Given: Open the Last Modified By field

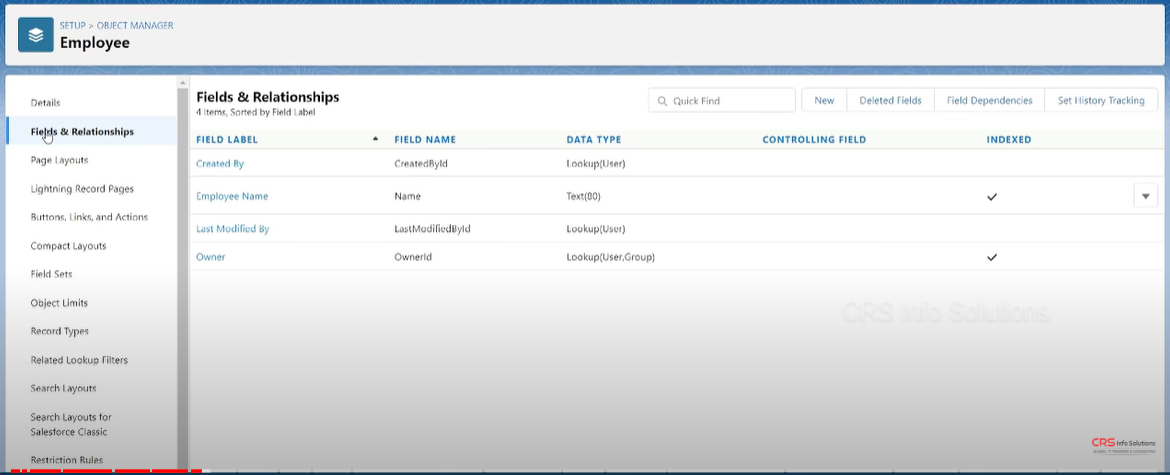Looking at the screenshot, I should 233,229.
